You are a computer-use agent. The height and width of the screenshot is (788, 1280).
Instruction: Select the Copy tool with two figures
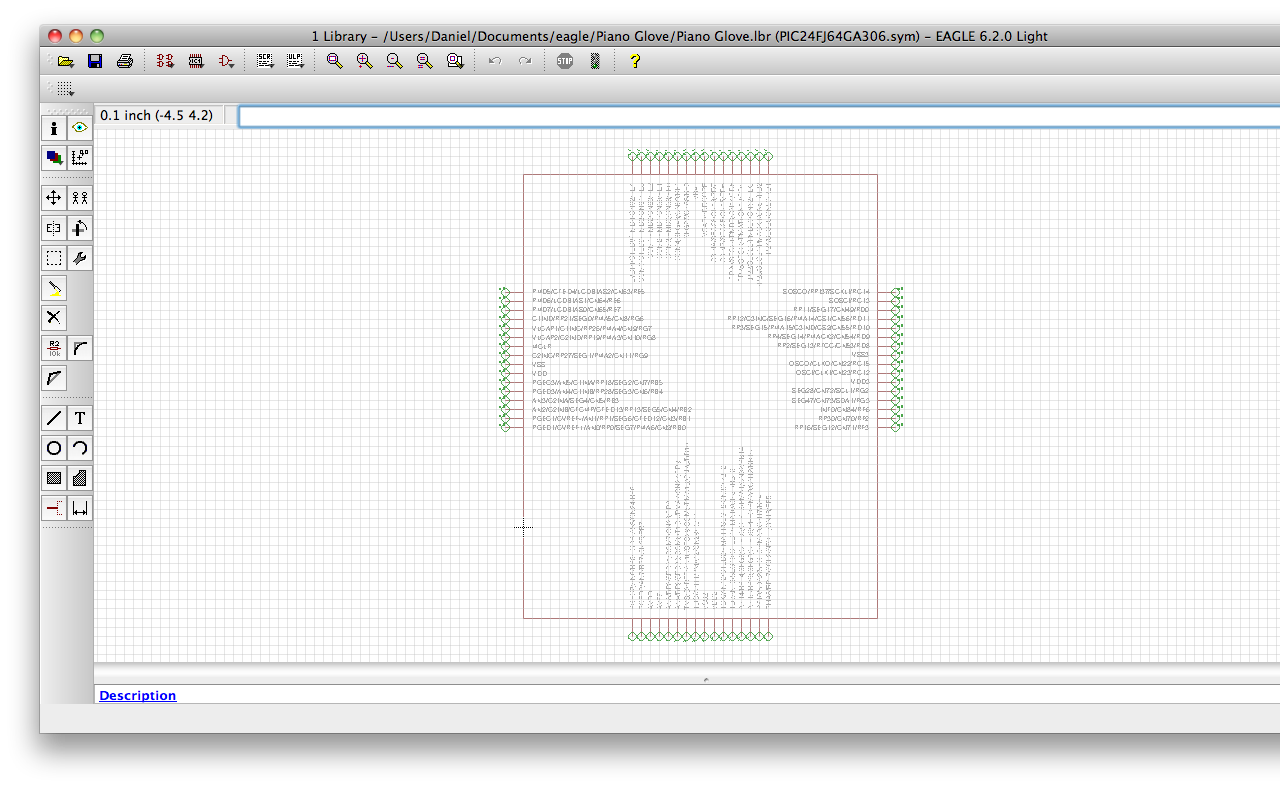(80, 198)
